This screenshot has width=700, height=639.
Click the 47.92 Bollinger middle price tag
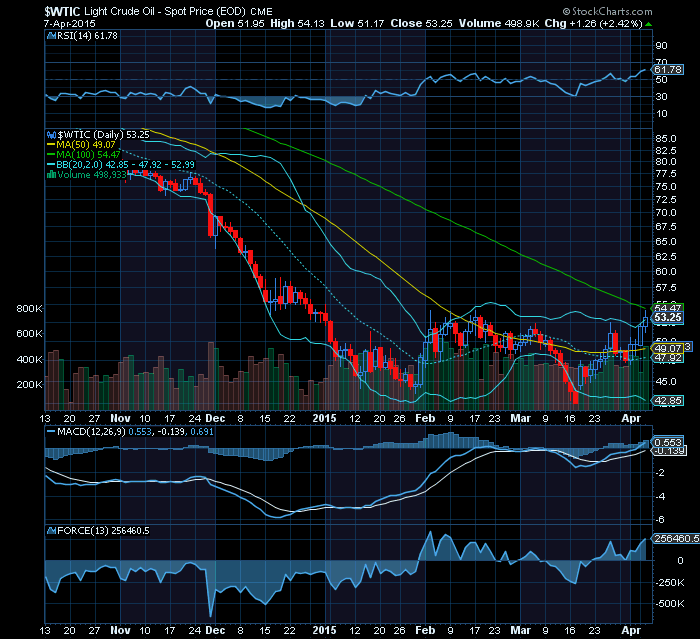(x=668, y=358)
